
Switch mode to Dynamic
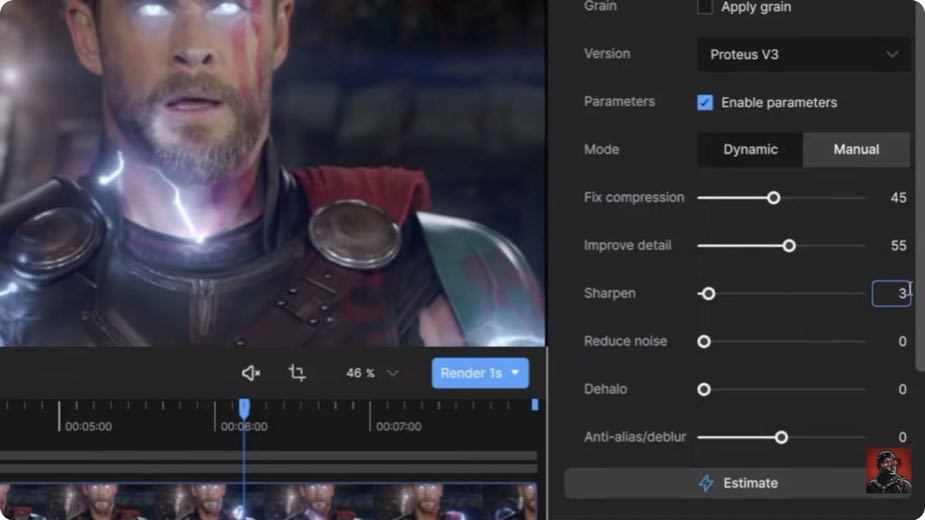click(x=750, y=149)
